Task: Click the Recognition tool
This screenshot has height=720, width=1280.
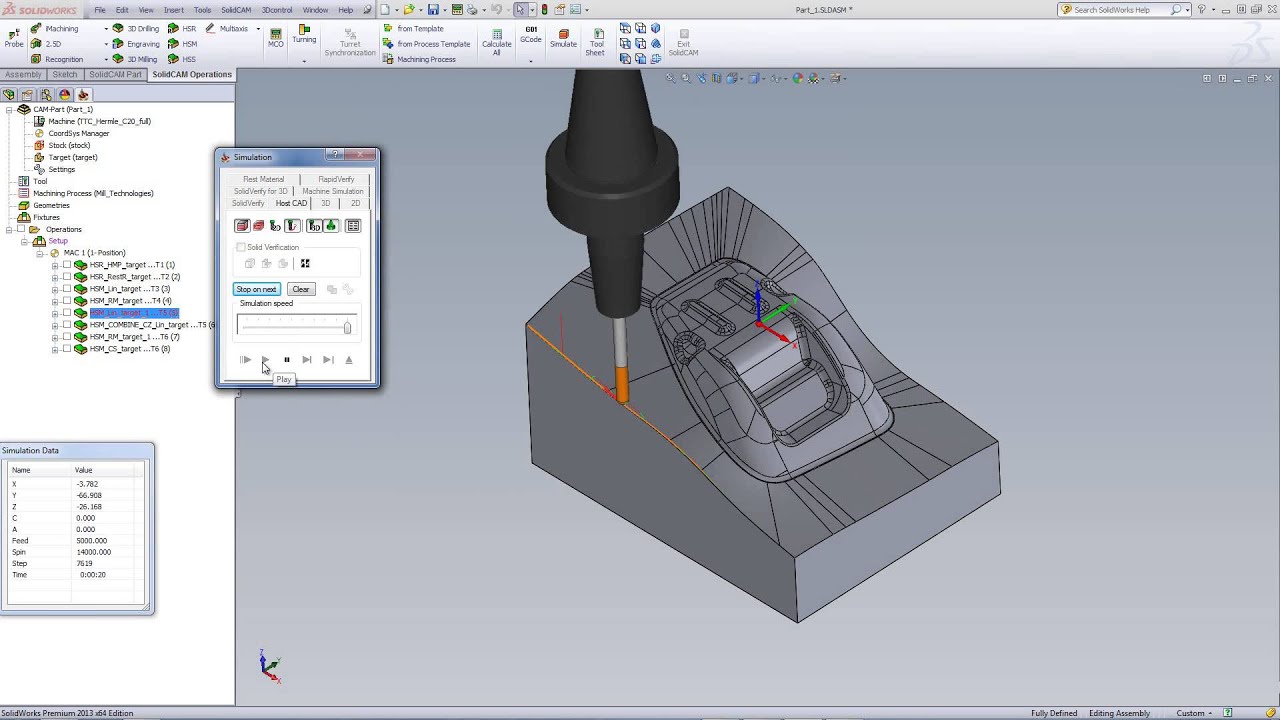Action: 56,59
